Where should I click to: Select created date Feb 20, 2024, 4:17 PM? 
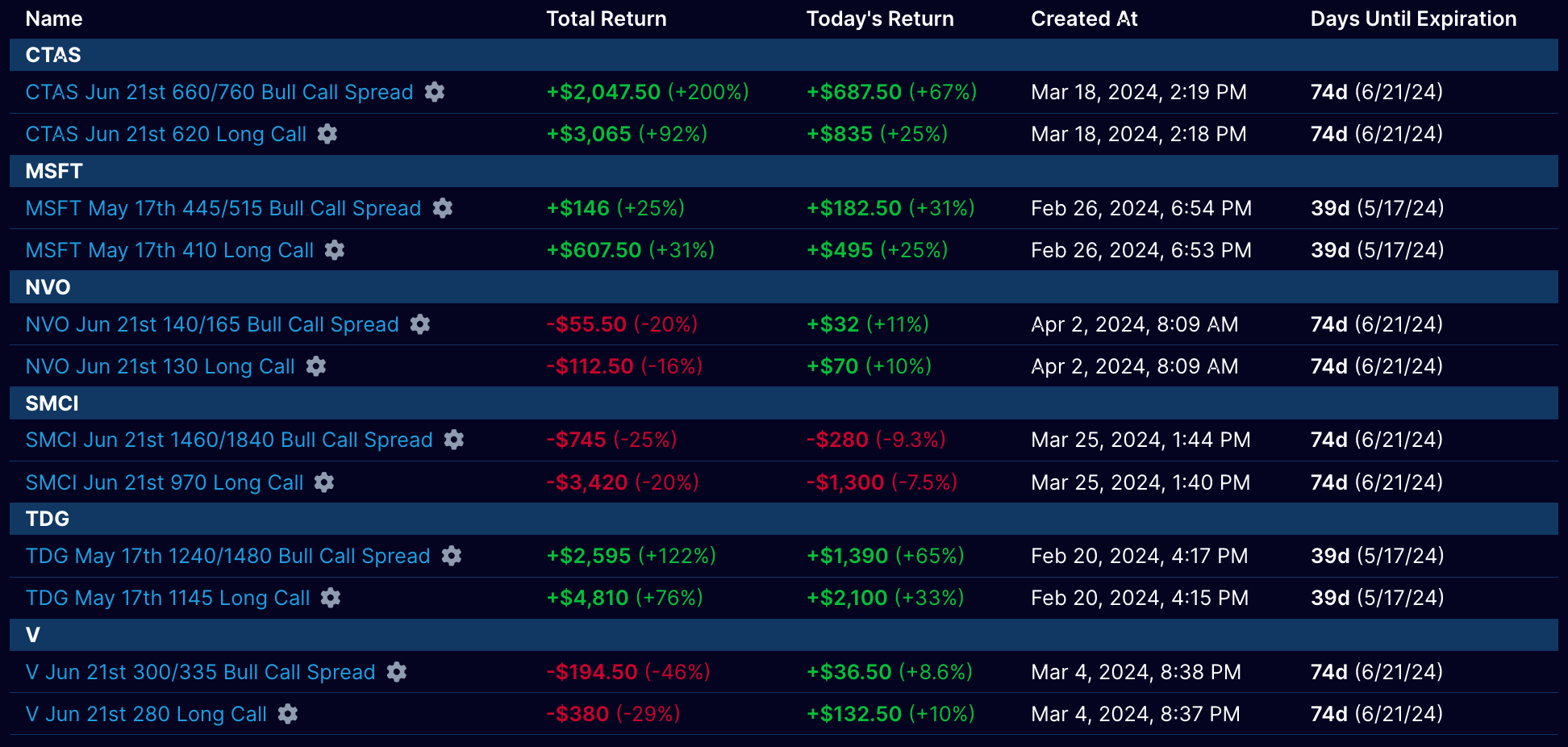point(1140,556)
